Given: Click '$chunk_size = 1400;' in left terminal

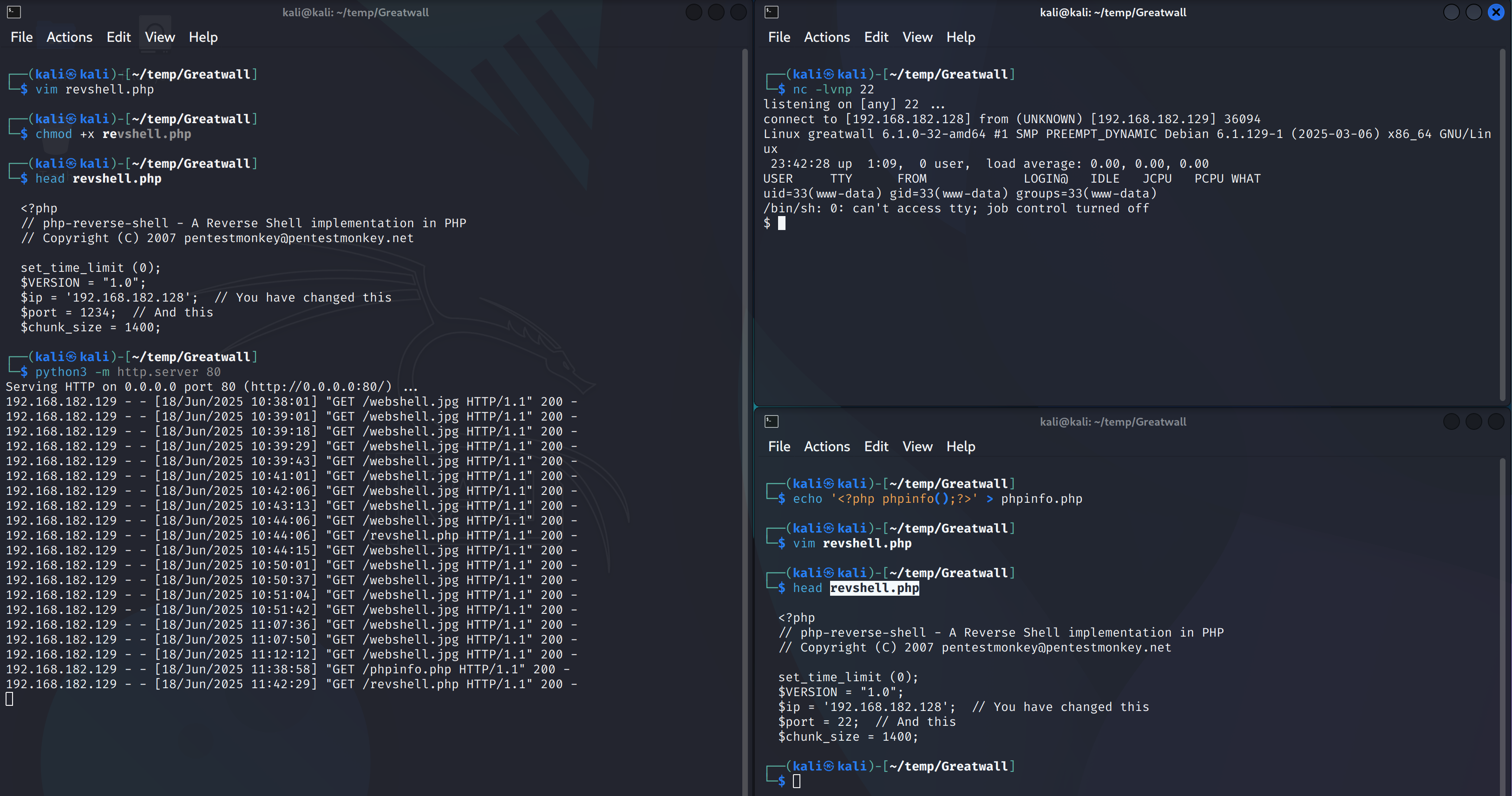Looking at the screenshot, I should click(x=91, y=327).
